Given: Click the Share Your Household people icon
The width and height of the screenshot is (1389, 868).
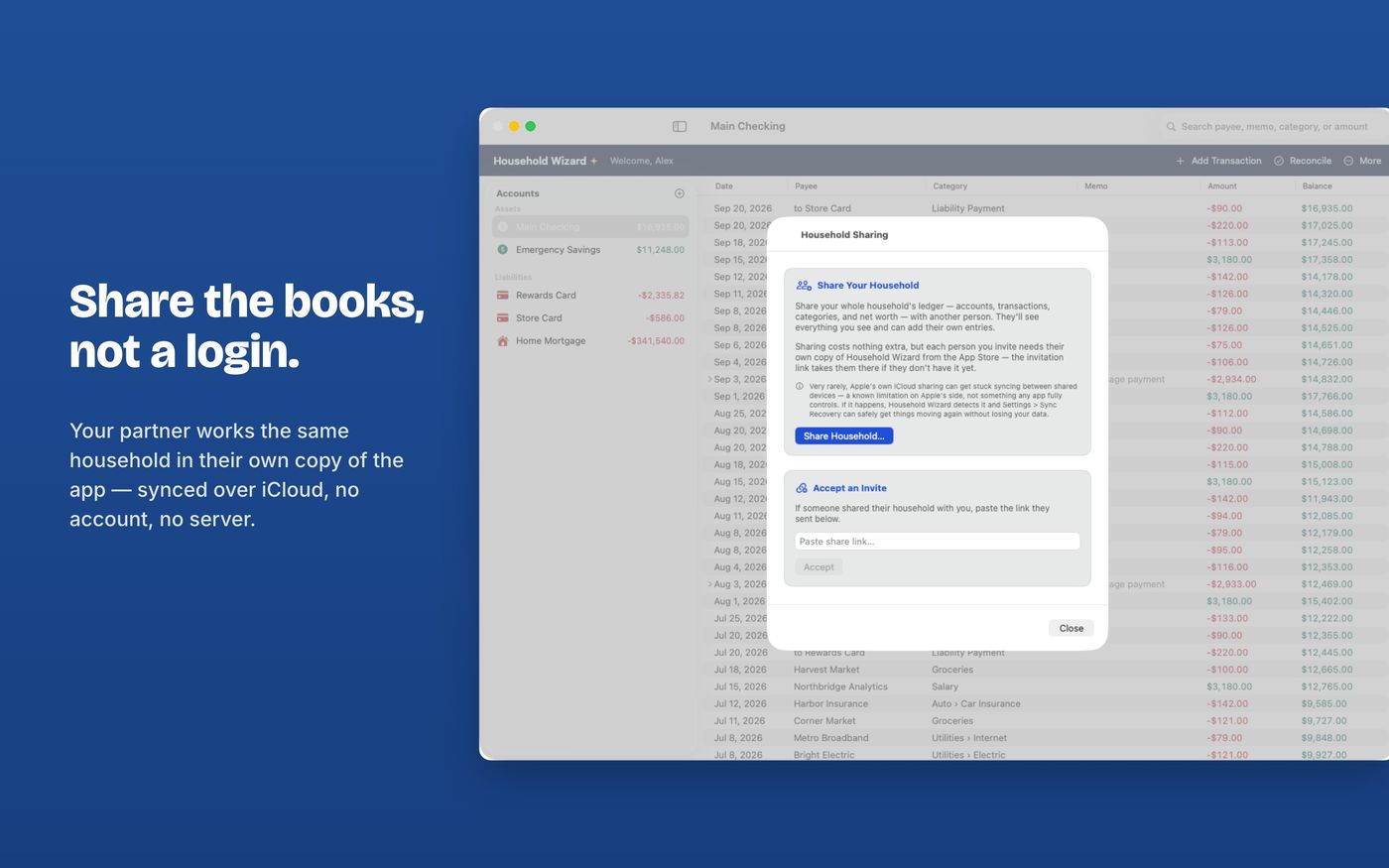Looking at the screenshot, I should coord(804,285).
